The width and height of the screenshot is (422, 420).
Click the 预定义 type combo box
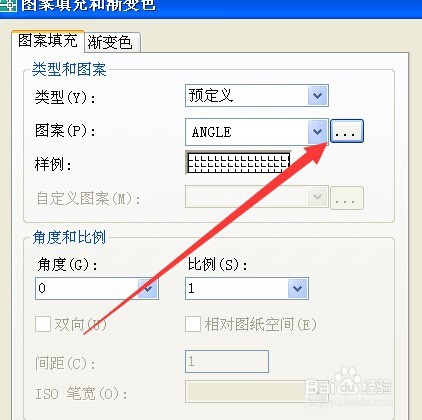[x=257, y=96]
